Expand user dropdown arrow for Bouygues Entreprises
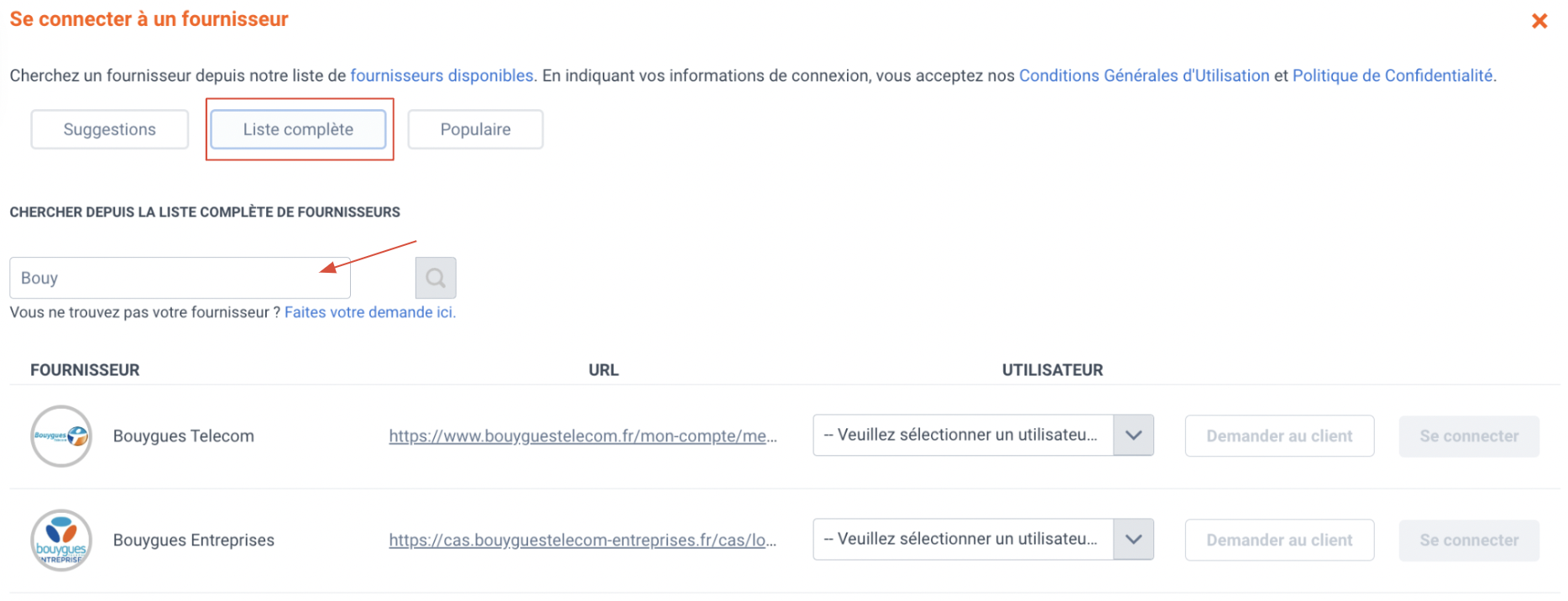This screenshot has height=601, width=1568. [1133, 539]
